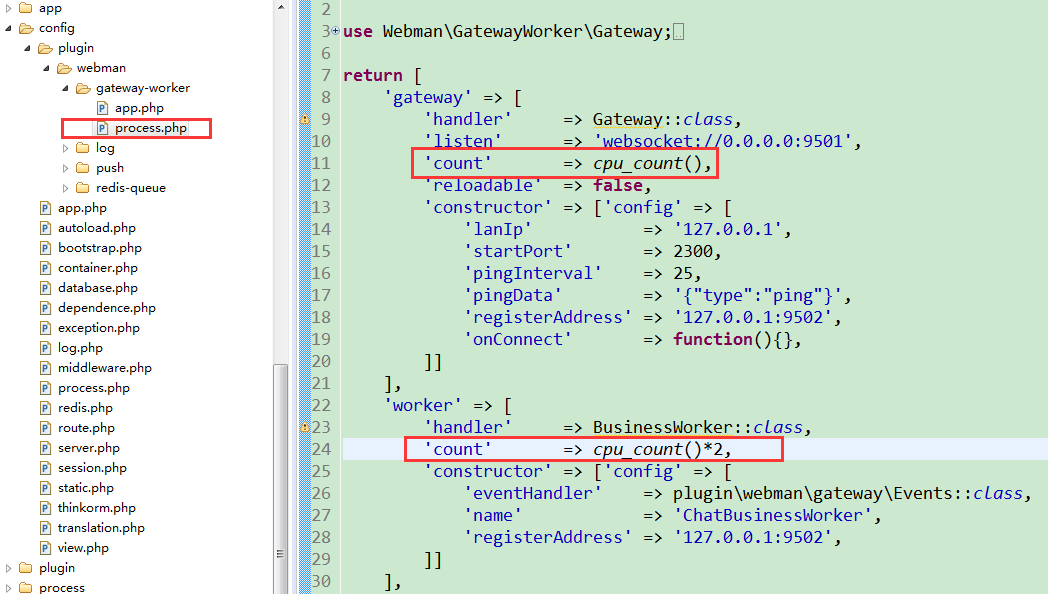This screenshot has height=594, width=1048.
Task: Open thinkorm.php in config folder
Action: click(x=97, y=508)
